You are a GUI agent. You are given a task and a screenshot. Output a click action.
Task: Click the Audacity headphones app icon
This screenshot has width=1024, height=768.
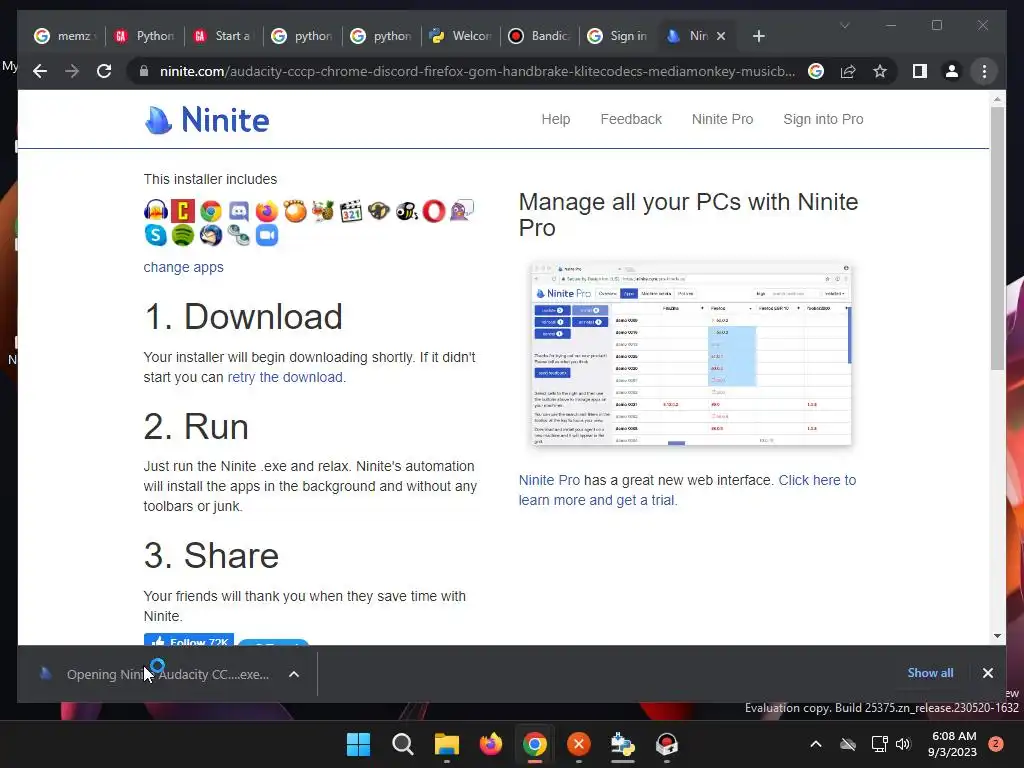(x=156, y=210)
